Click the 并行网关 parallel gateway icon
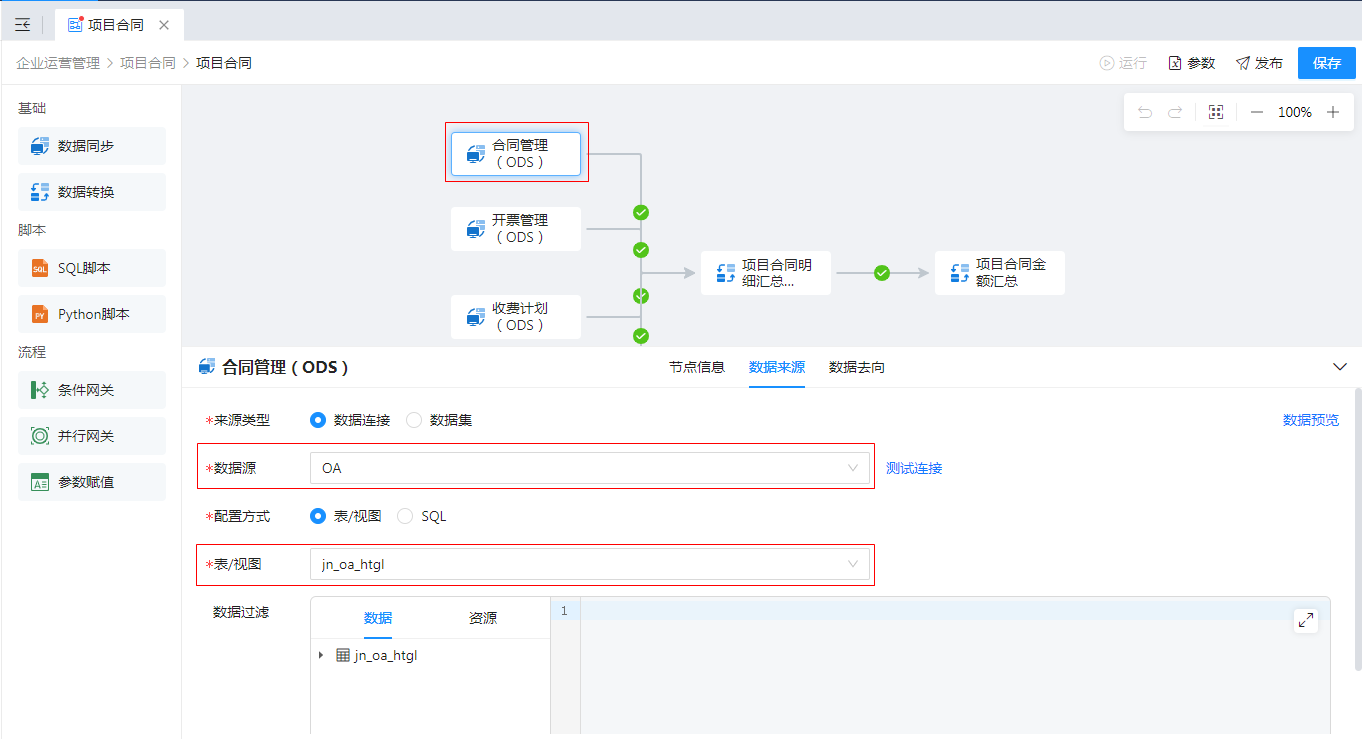Viewport: 1362px width, 739px height. [40, 436]
